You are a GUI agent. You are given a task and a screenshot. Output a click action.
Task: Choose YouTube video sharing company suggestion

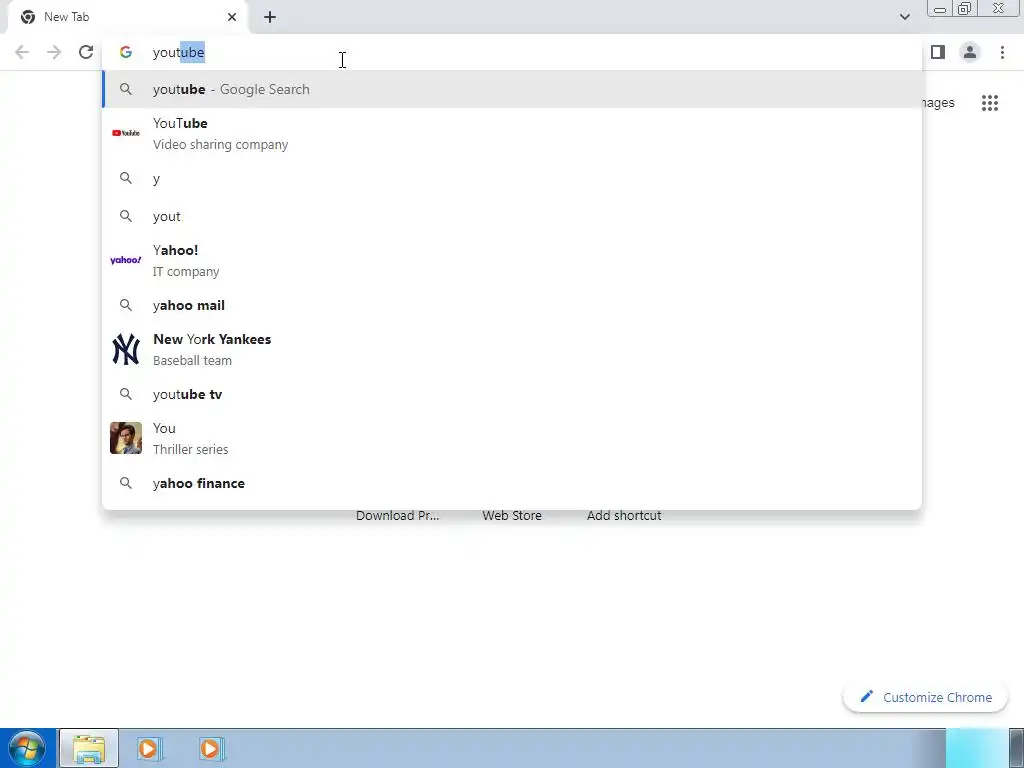512,134
